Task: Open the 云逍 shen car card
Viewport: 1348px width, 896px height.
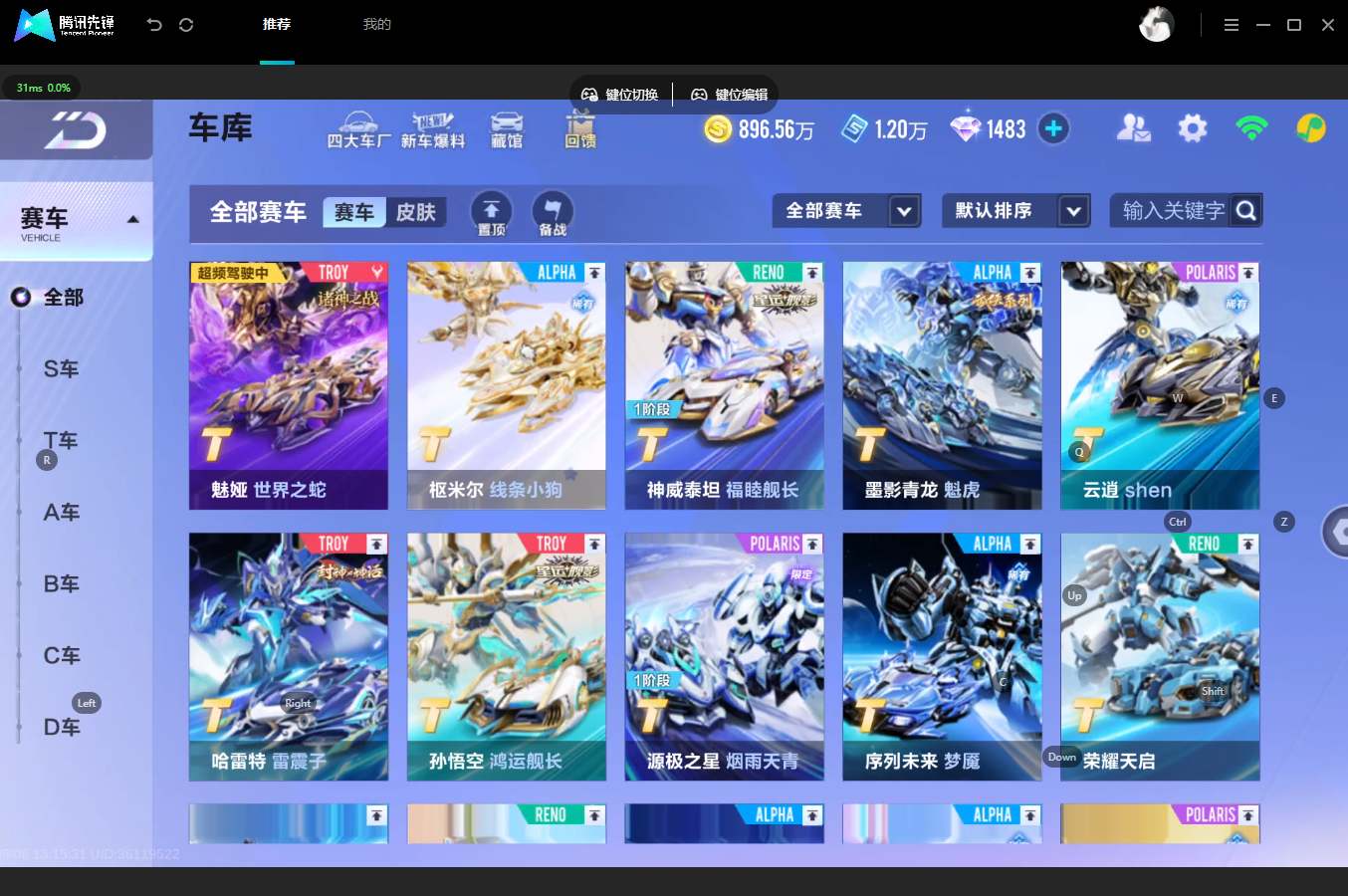Action: click(x=1161, y=385)
